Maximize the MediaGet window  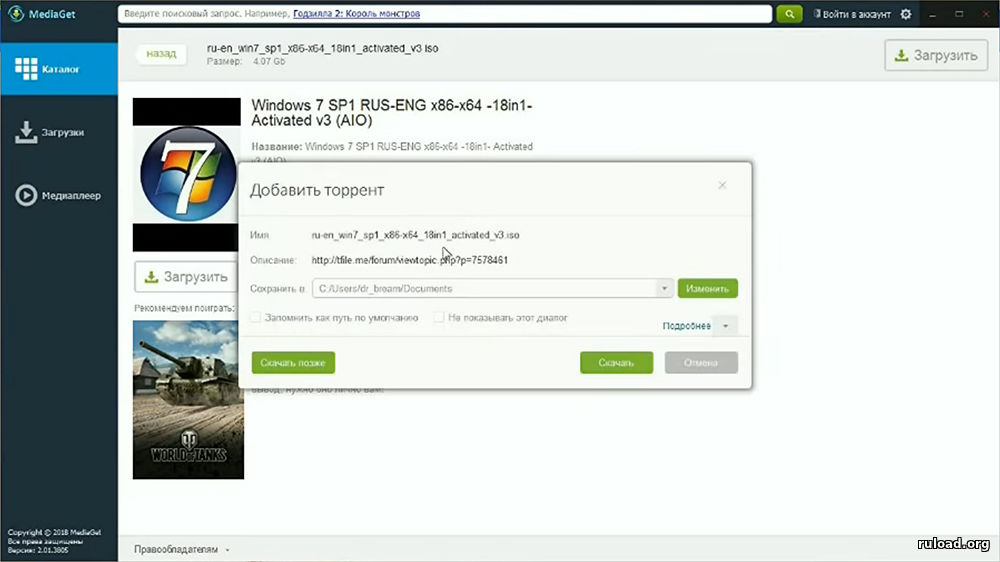pyautogui.click(x=959, y=14)
